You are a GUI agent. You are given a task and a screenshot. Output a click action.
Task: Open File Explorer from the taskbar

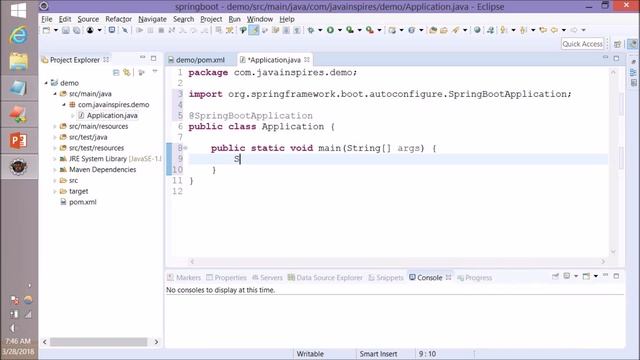[18, 62]
